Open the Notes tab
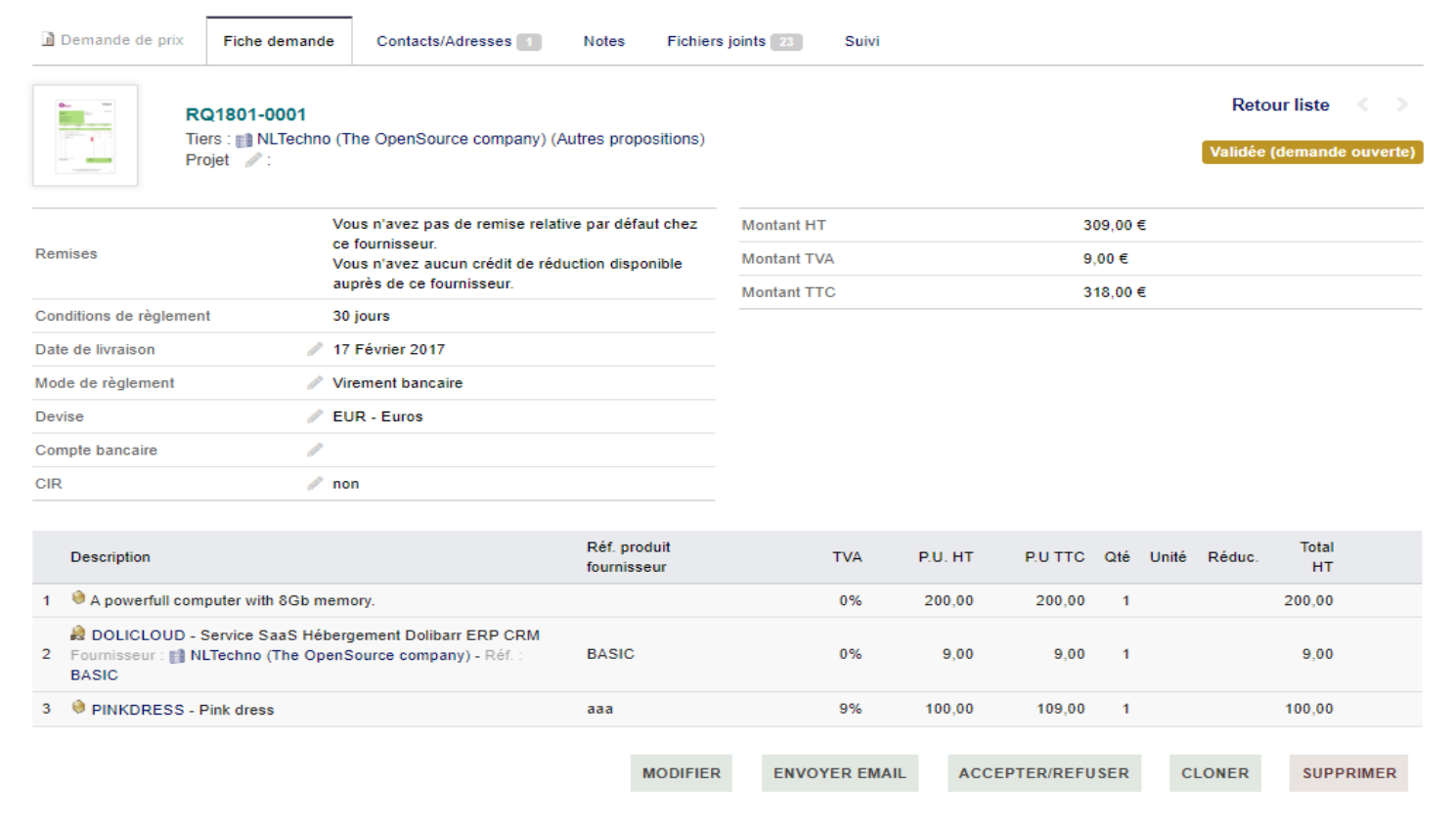Image resolution: width=1456 pixels, height=829 pixels. pyautogui.click(x=604, y=41)
